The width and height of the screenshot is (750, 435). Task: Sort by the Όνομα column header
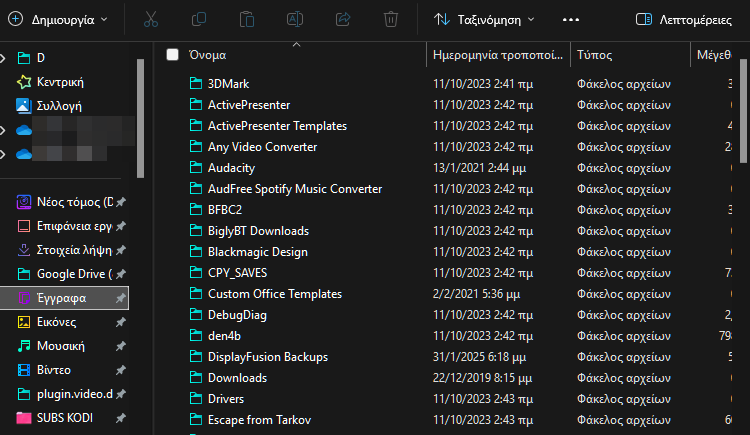click(207, 55)
